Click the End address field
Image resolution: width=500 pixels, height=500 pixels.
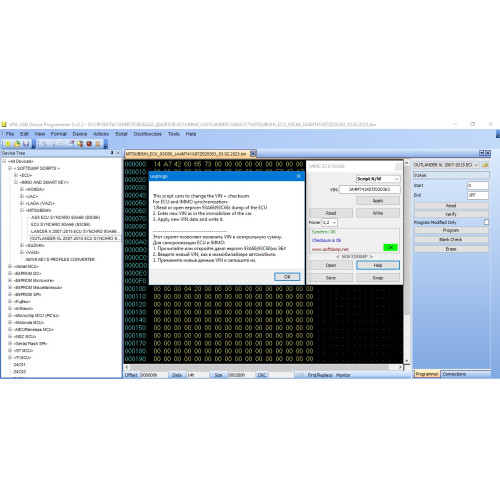point(478,195)
